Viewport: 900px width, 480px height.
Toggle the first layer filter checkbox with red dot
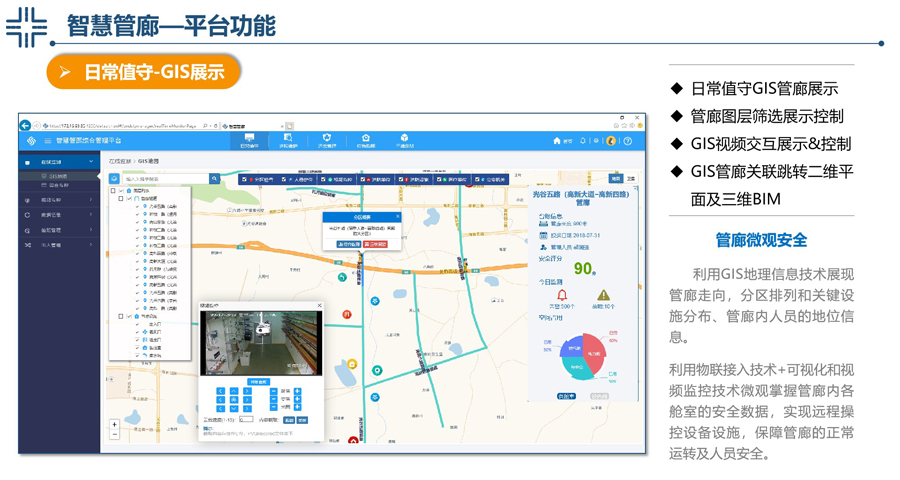[244, 180]
